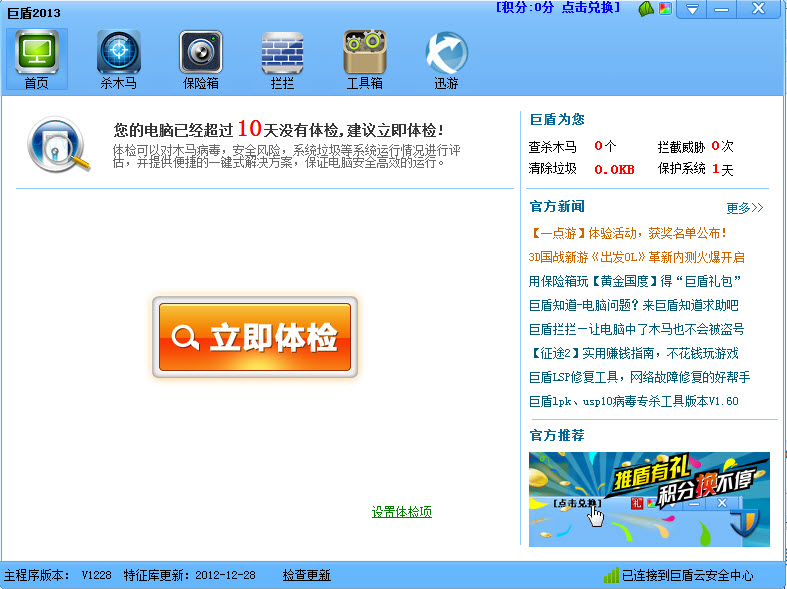Screen dimensions: 787x589
Task: Click 保护系统 1天 statistic
Action: pyautogui.click(x=696, y=169)
